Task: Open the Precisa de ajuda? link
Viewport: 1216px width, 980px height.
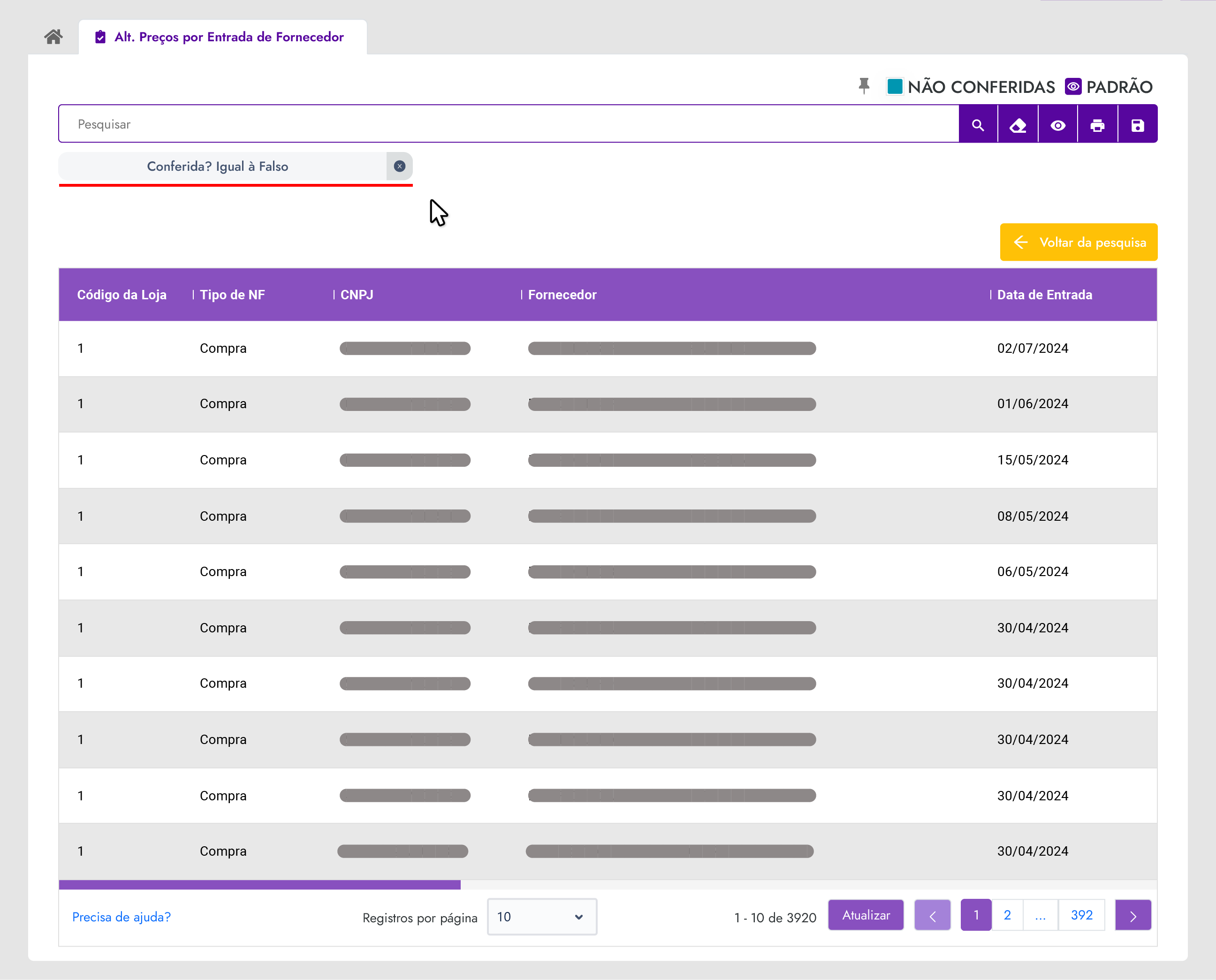Action: [122, 917]
